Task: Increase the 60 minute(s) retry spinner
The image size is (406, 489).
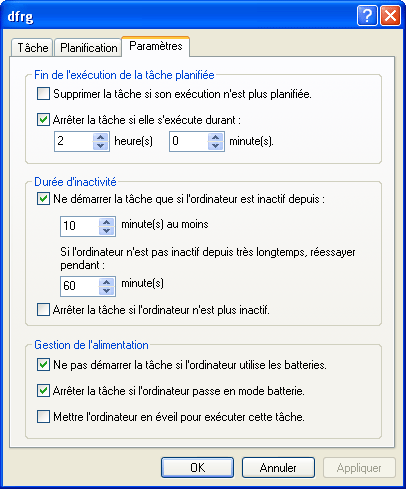Action: pyautogui.click(x=106, y=282)
